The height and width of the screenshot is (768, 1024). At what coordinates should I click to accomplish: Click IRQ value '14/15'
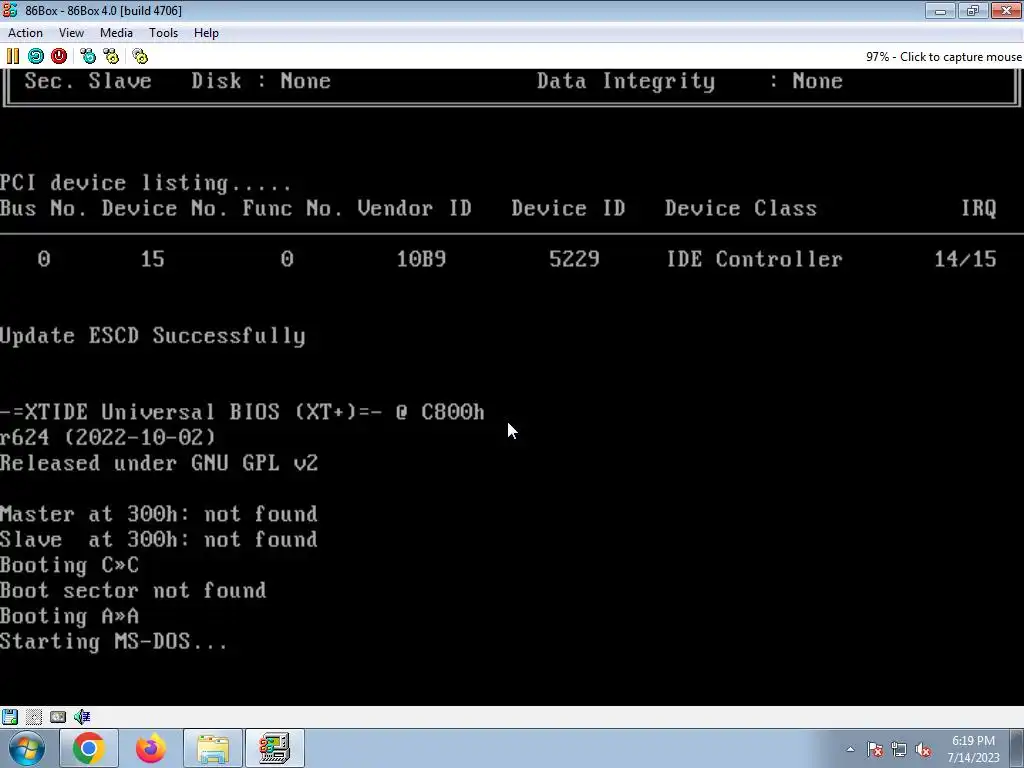[x=965, y=259]
